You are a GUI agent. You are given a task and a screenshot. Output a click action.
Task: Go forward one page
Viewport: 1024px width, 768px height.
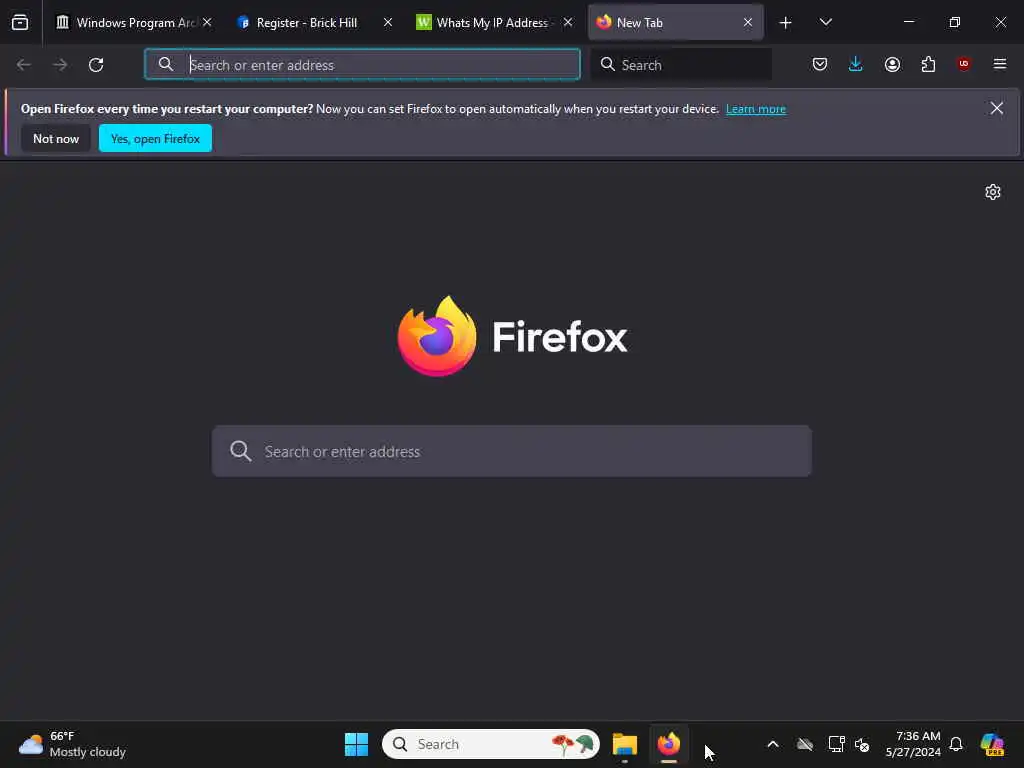coord(60,65)
